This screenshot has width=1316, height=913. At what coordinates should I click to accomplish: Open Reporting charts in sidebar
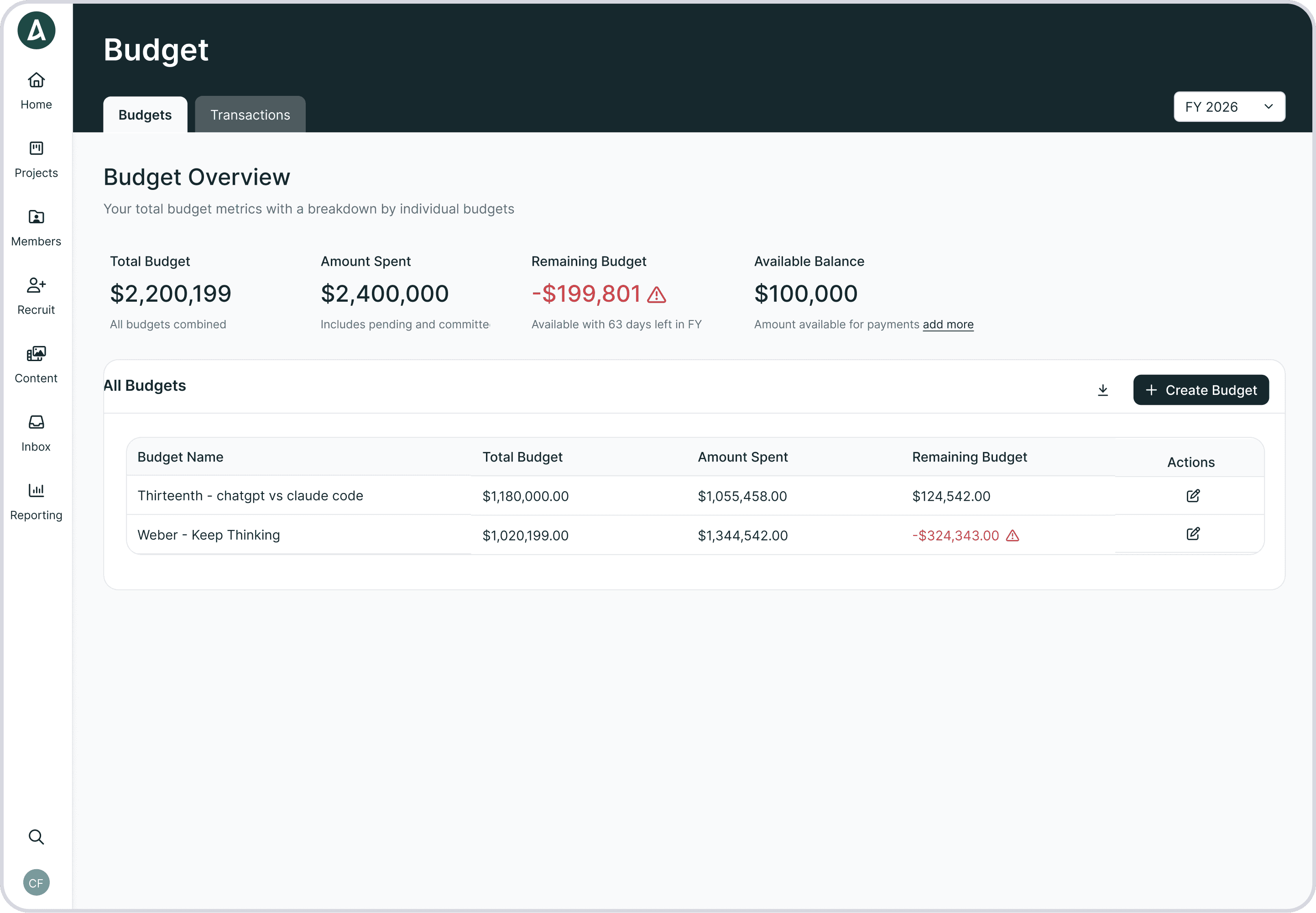click(x=36, y=502)
